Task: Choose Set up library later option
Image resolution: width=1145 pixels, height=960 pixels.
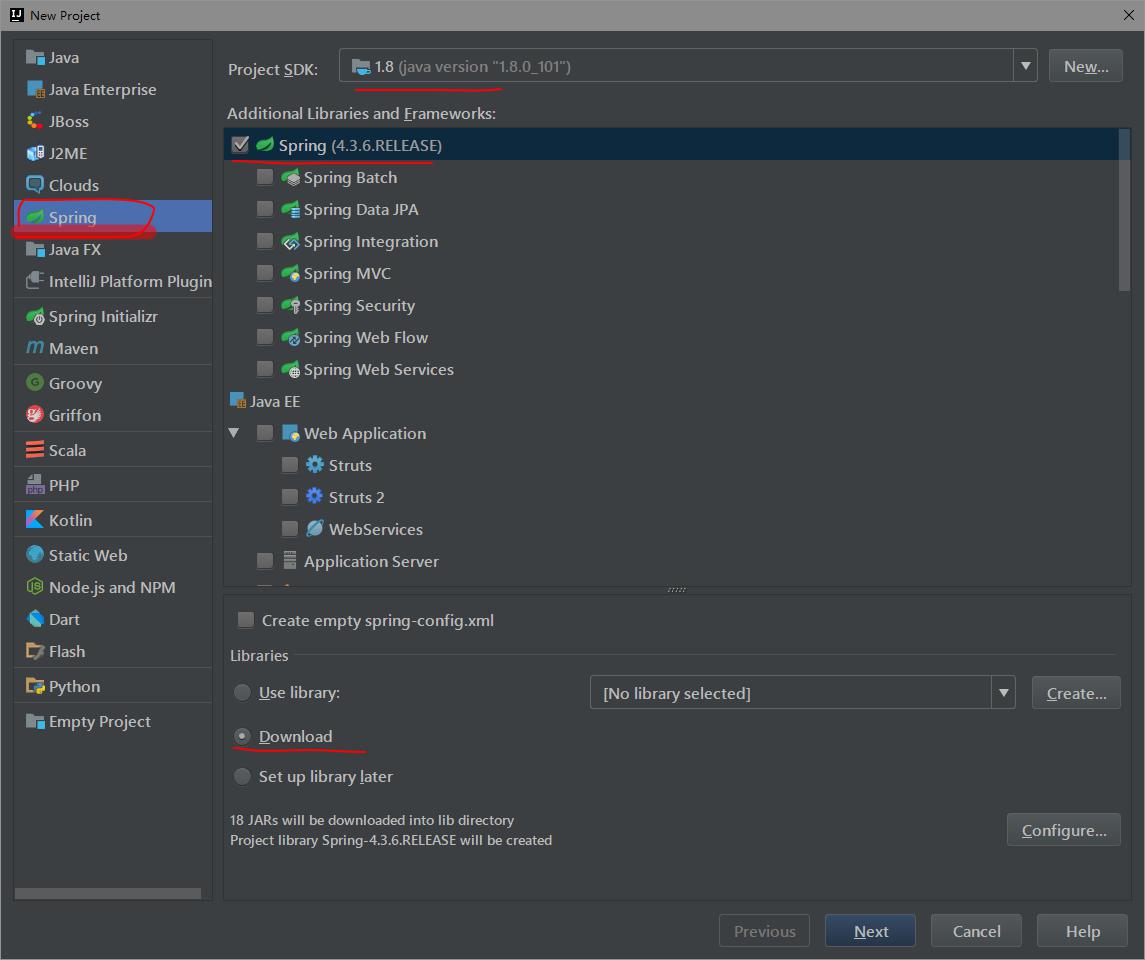Action: [242, 776]
